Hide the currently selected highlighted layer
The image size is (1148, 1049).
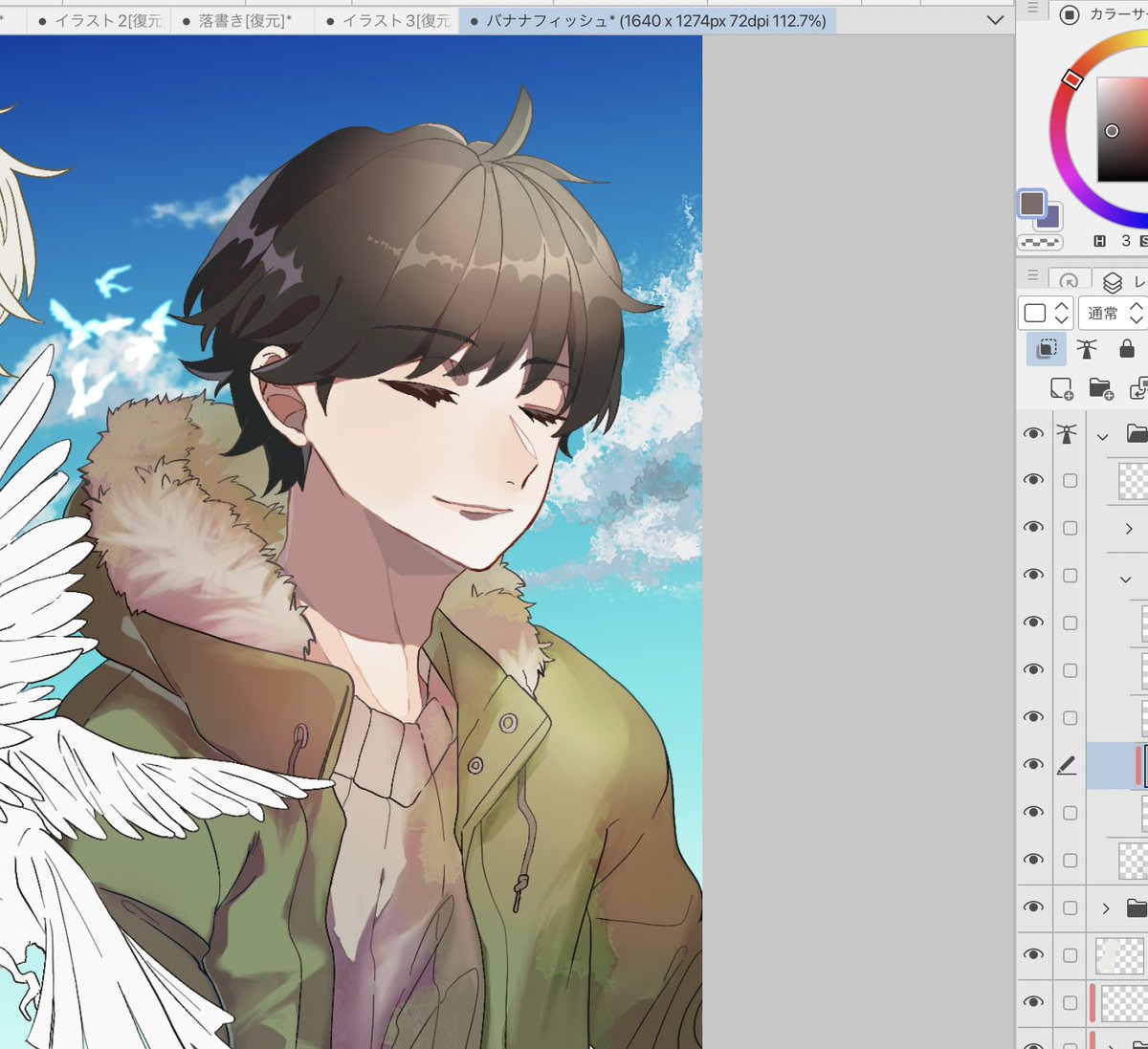point(1033,765)
